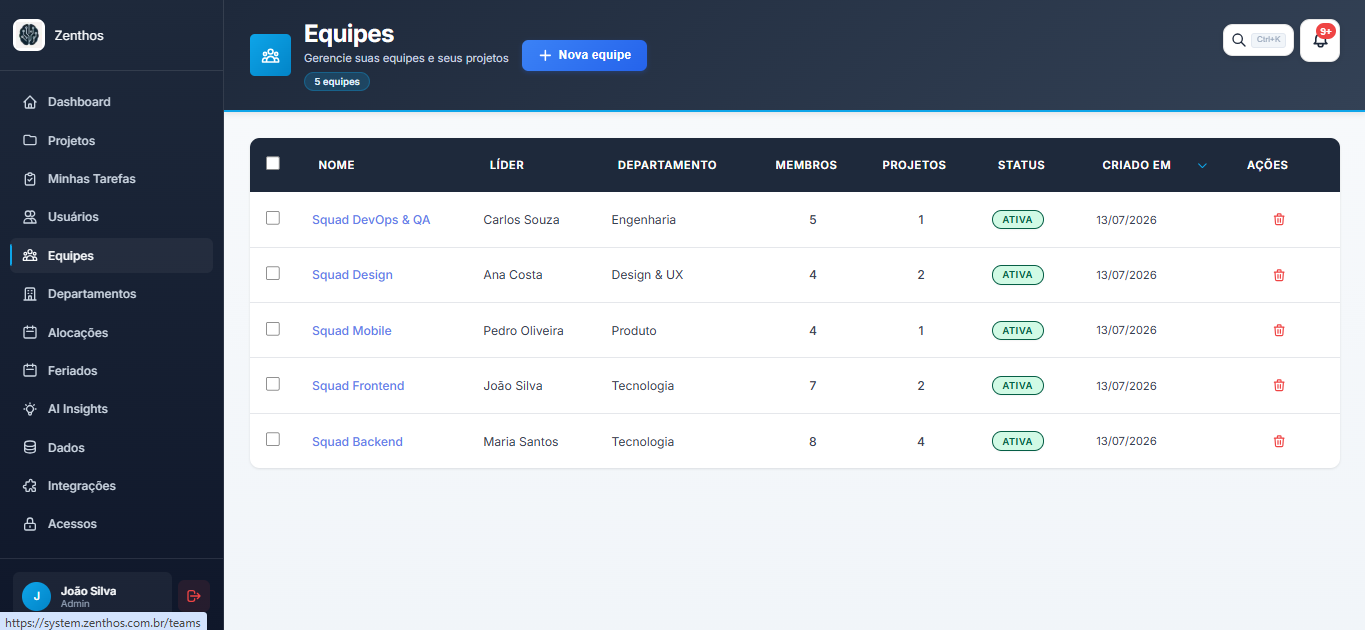Click Ativa status badge for Squad Backend
Viewport: 1365px width, 630px height.
(1017, 441)
